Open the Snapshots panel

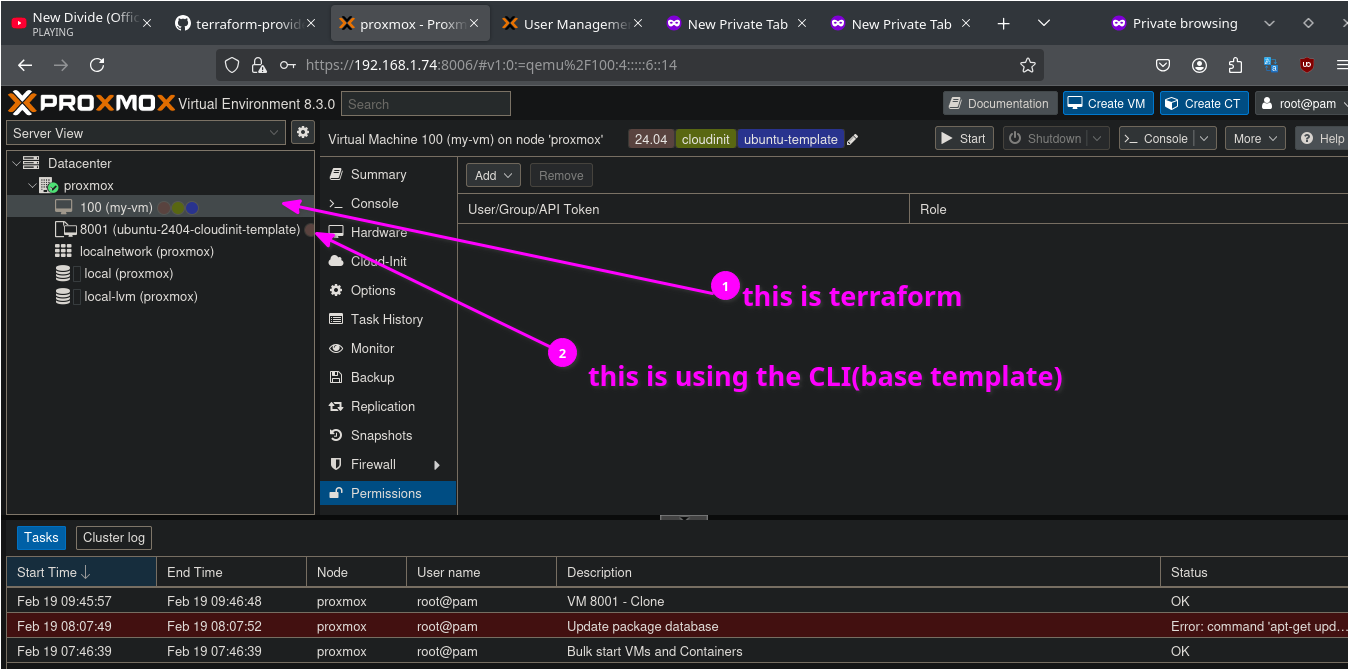tap(381, 435)
